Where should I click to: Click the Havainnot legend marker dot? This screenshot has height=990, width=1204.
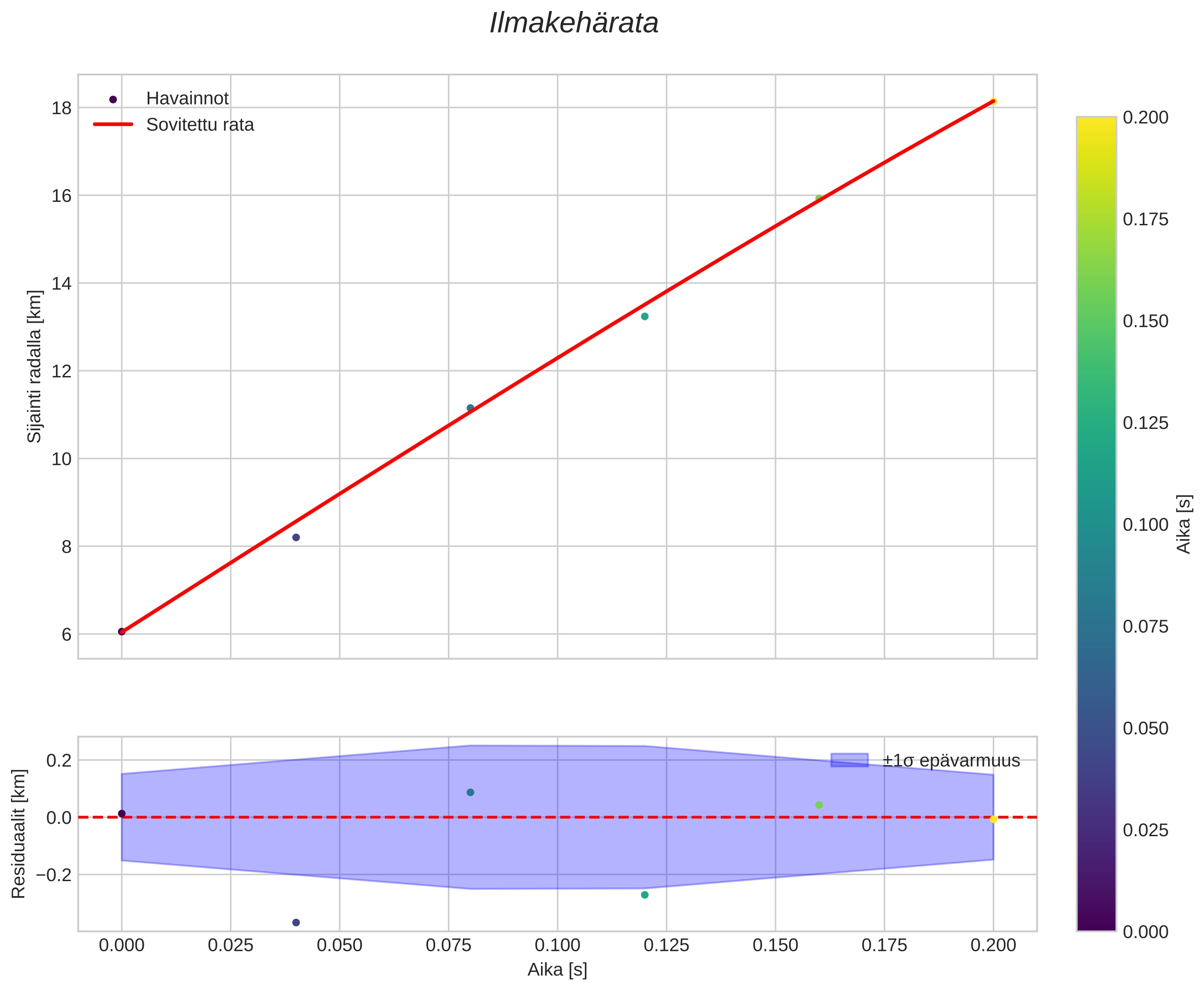click(113, 99)
